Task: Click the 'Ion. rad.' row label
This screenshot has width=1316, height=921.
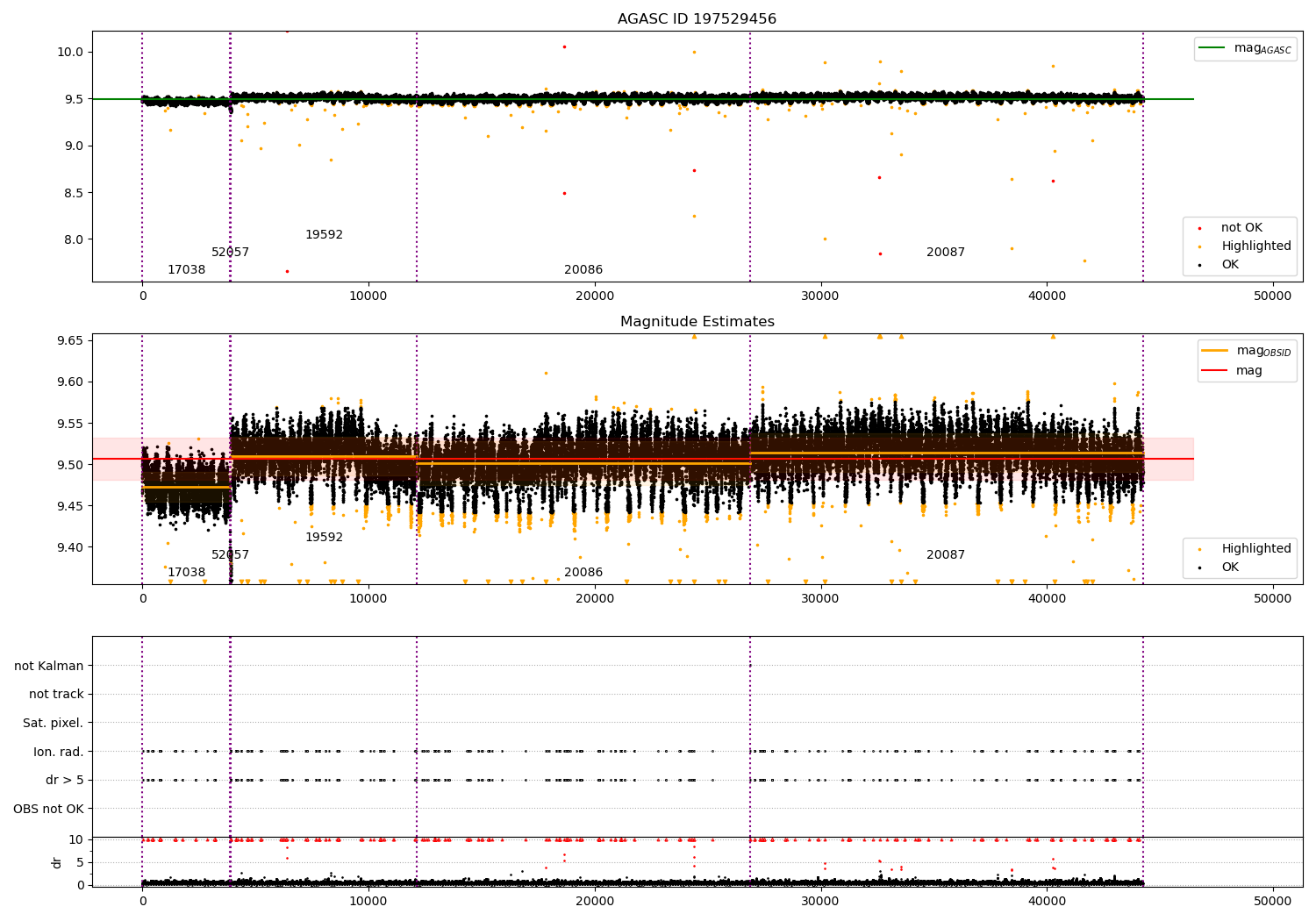Action: pos(59,752)
